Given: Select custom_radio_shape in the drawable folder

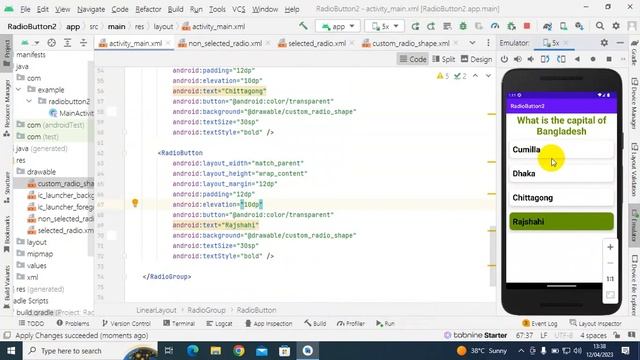Looking at the screenshot, I should pos(61,184).
